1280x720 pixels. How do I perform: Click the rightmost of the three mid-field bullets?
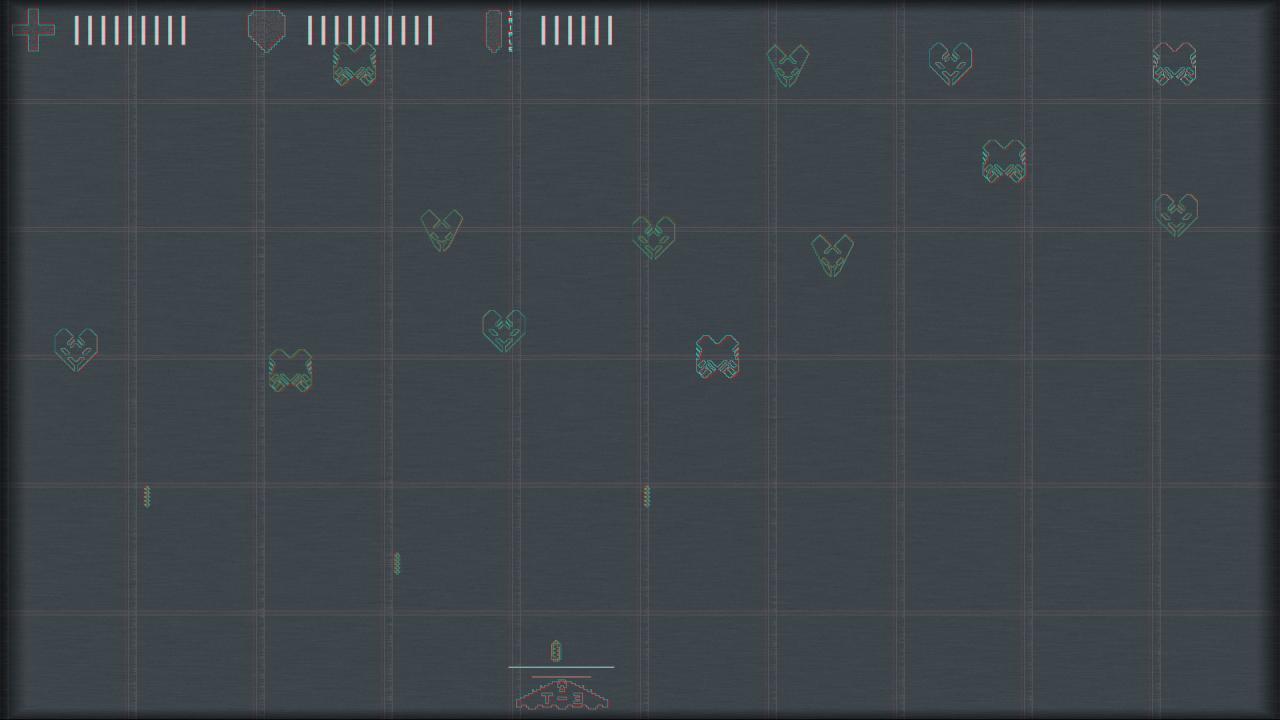[646, 496]
